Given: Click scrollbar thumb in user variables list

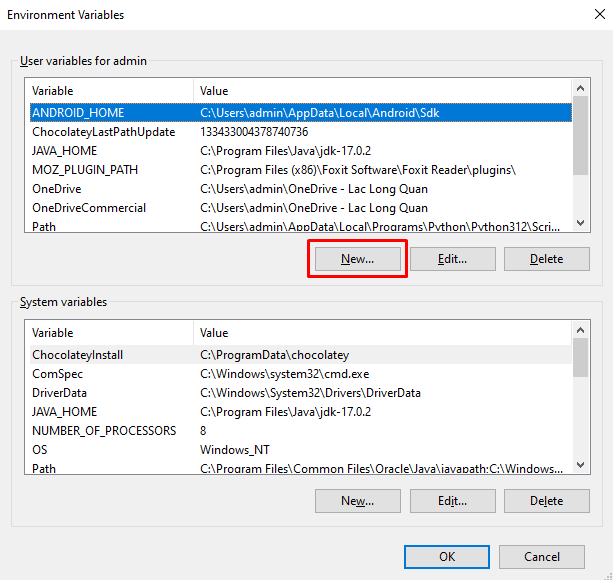Looking at the screenshot, I should pos(581,136).
